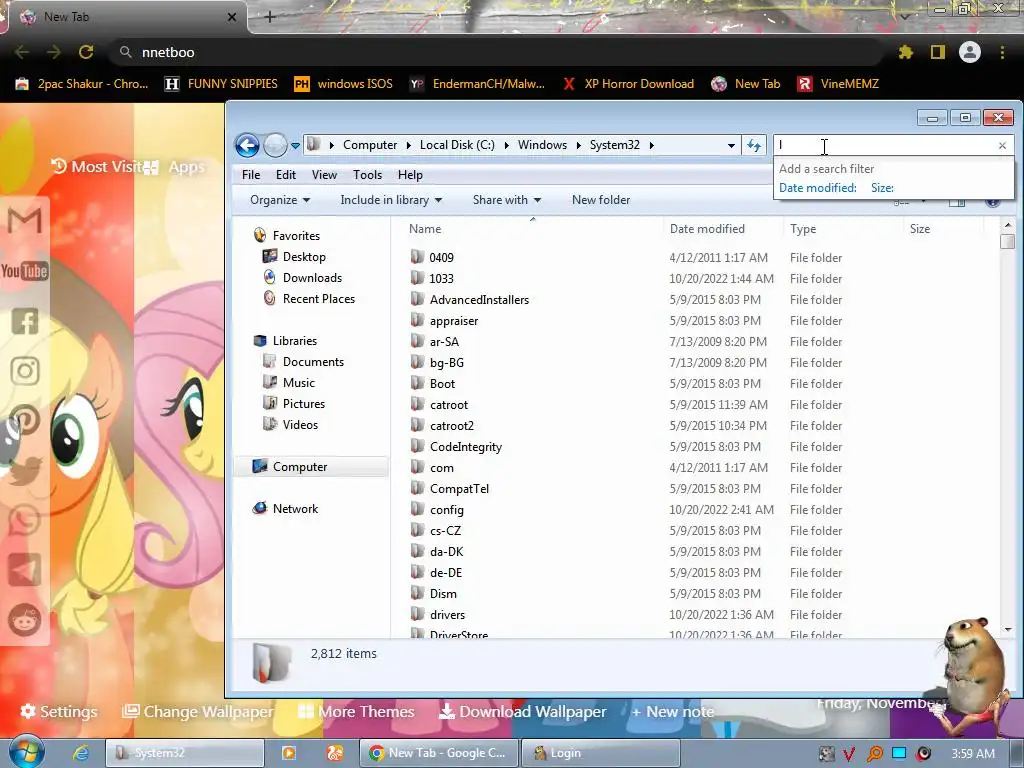Select the AdvancedInstallers folder icon
1024x768 pixels.
coord(418,299)
